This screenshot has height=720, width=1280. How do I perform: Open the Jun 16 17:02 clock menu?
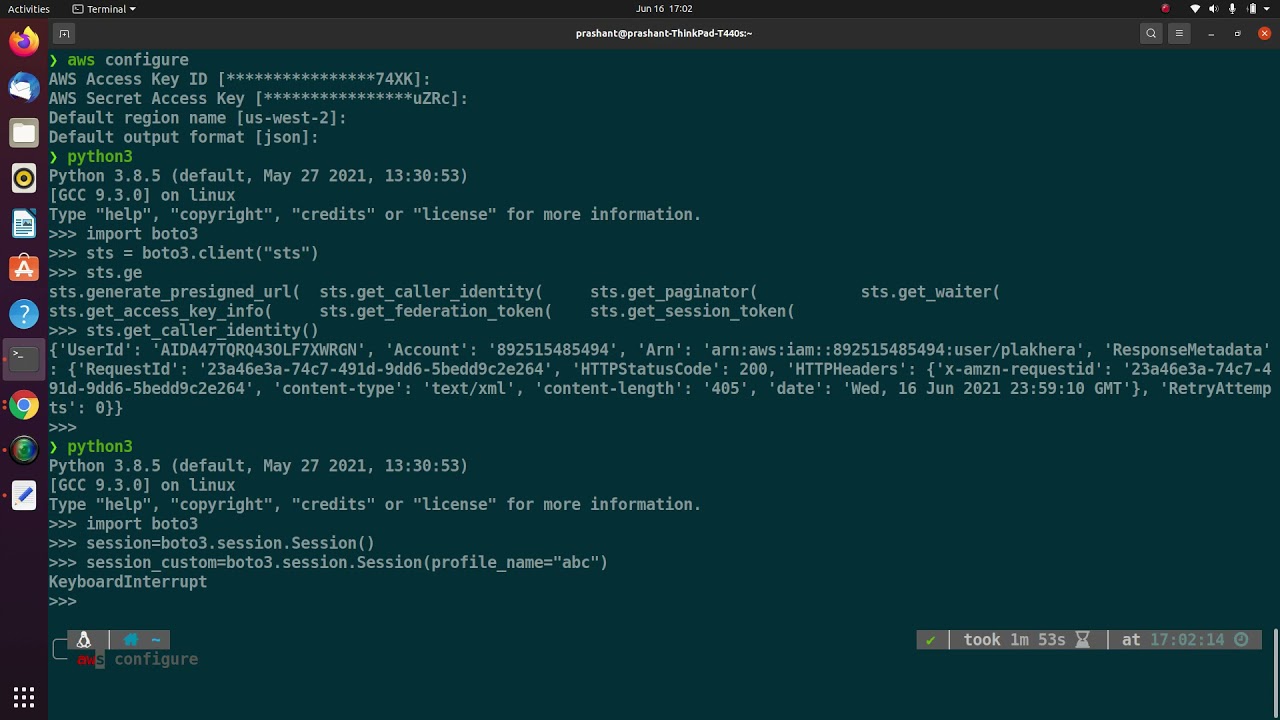pyautogui.click(x=664, y=8)
